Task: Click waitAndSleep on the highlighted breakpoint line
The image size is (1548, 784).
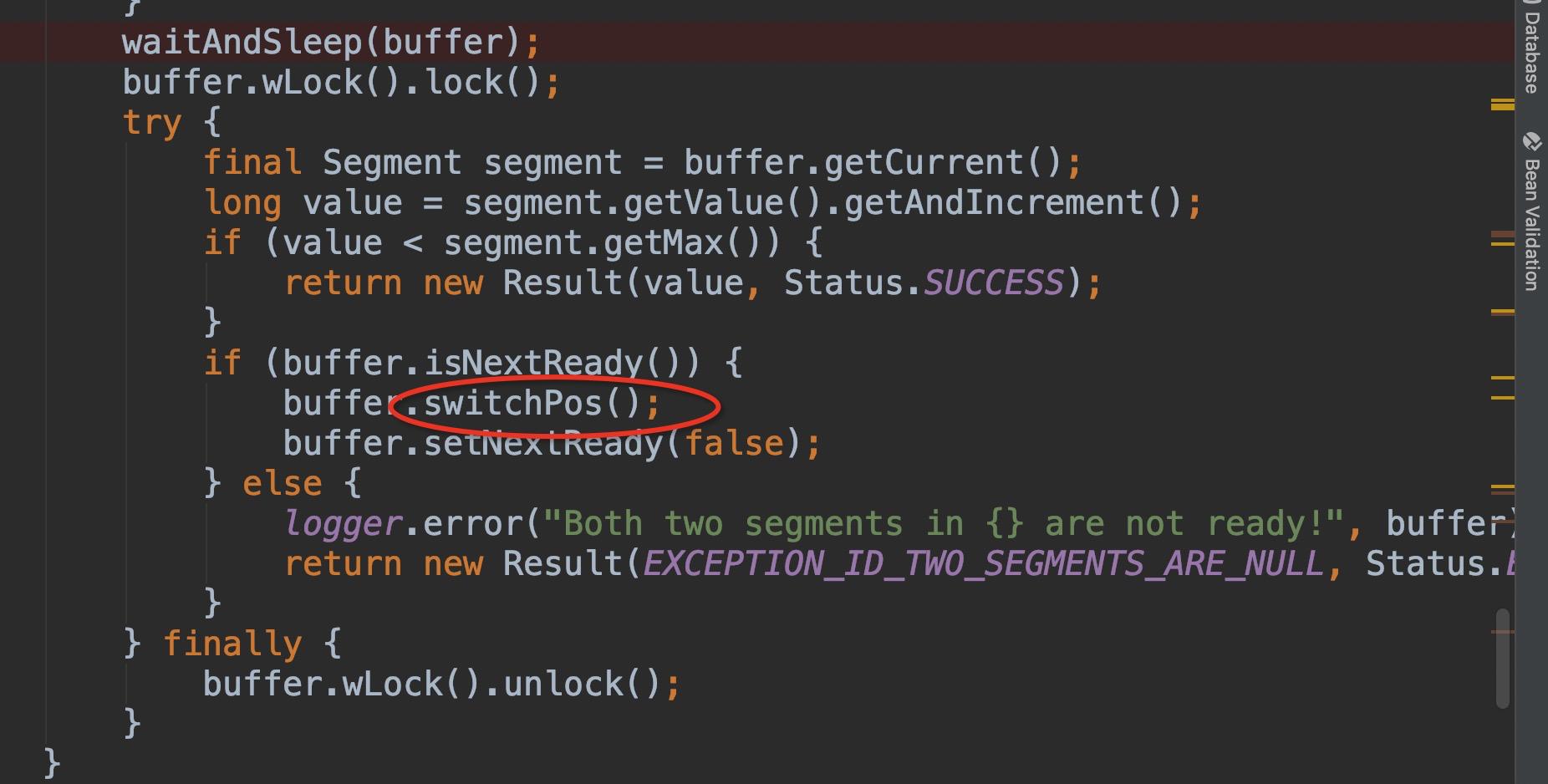Action: pyautogui.click(x=242, y=42)
